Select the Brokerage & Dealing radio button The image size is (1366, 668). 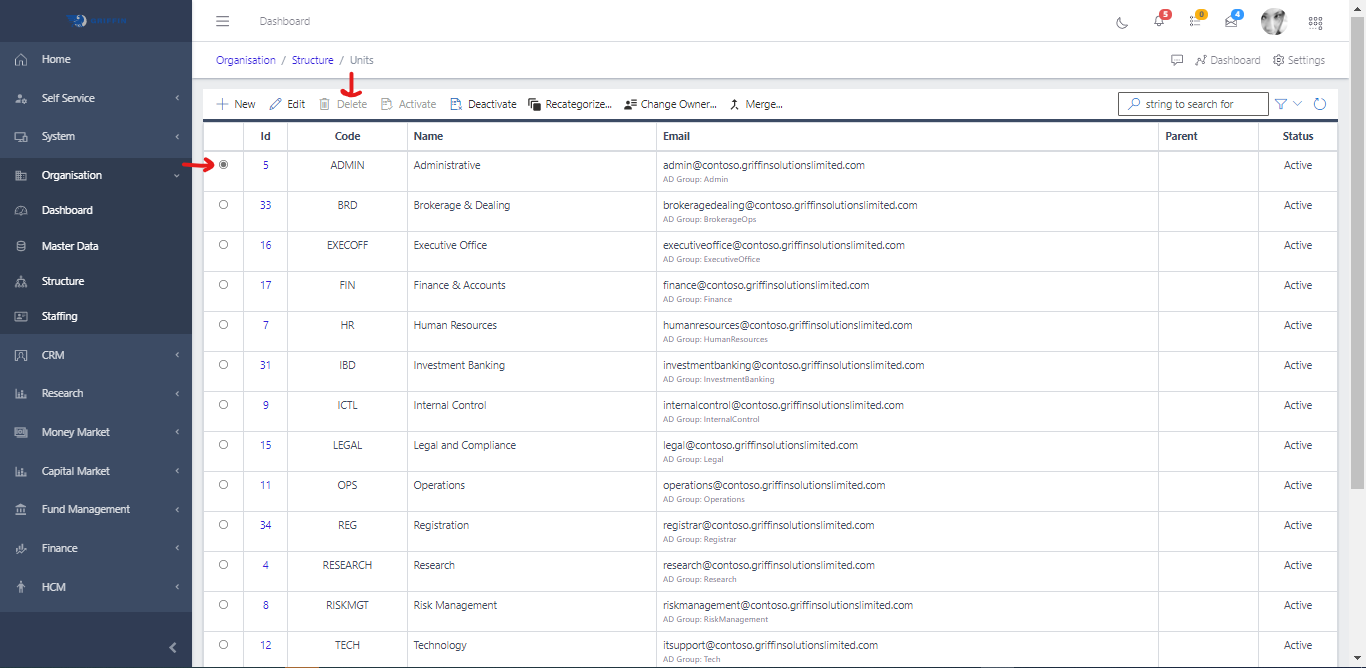pos(223,205)
